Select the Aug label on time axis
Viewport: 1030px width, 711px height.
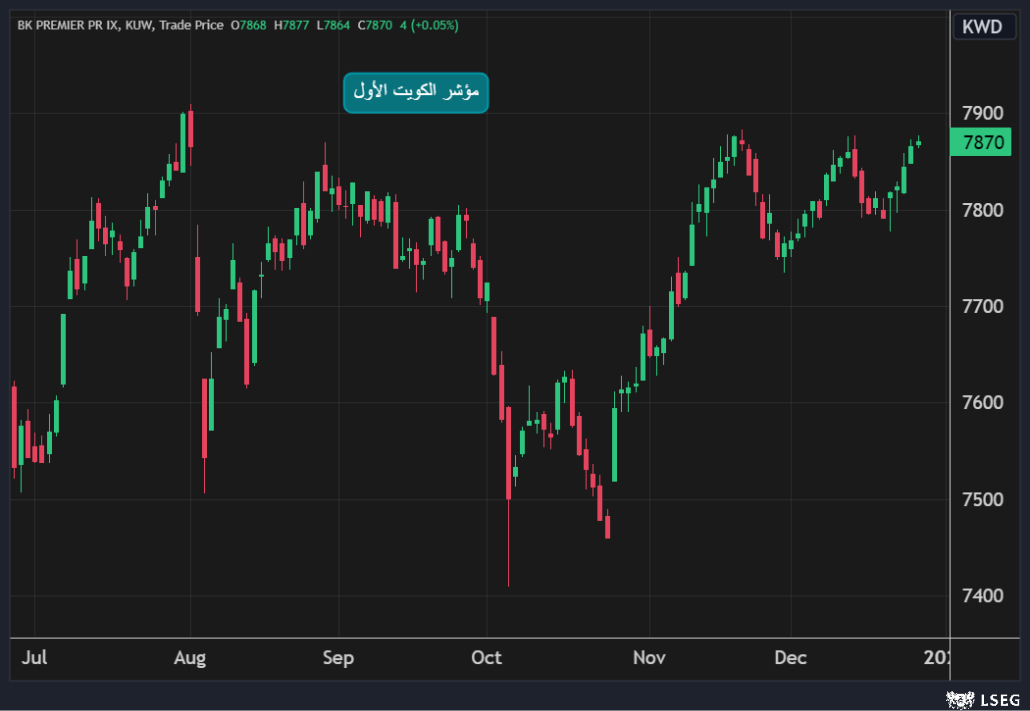tap(189, 658)
